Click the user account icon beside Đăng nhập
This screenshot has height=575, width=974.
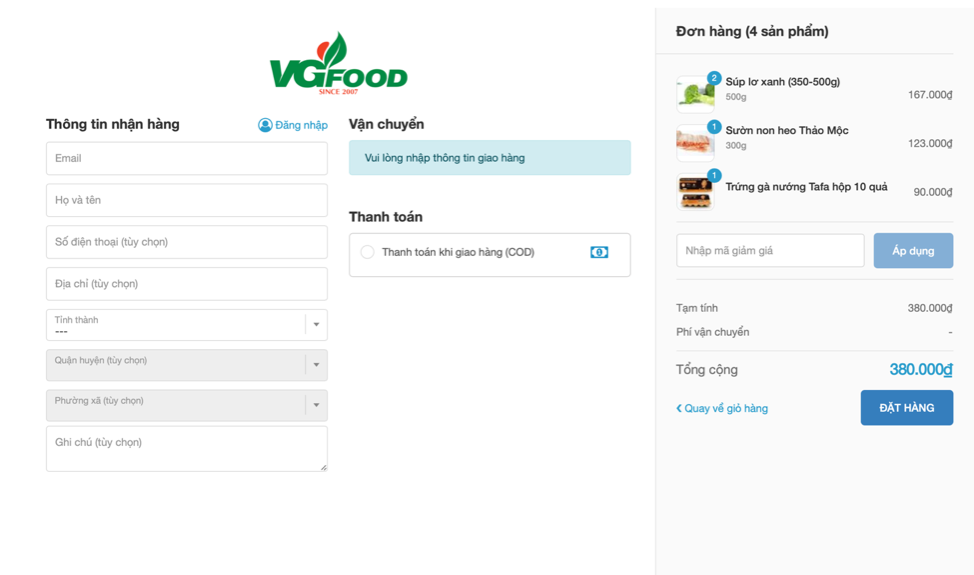(265, 125)
